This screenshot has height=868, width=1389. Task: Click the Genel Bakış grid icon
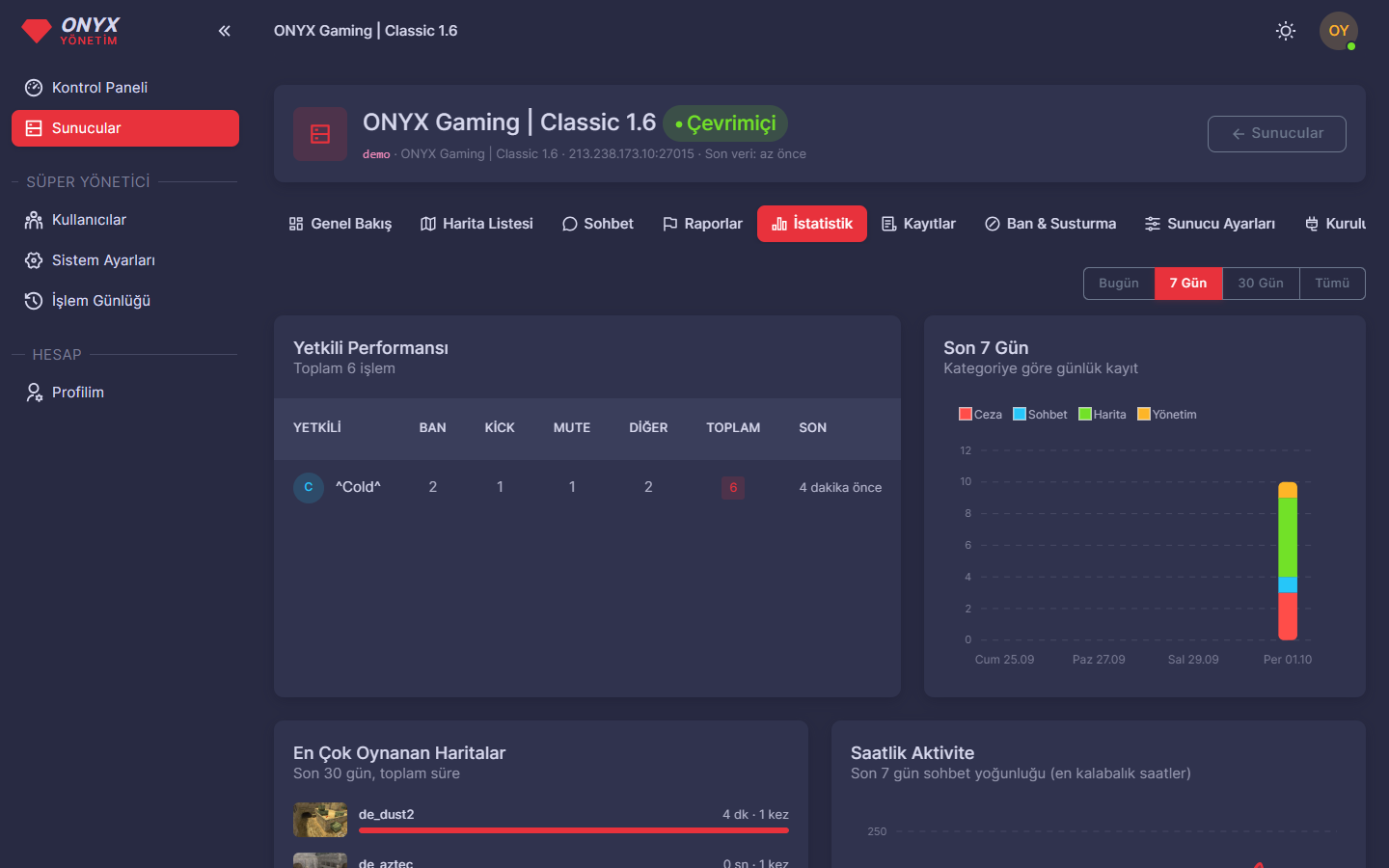click(x=296, y=224)
